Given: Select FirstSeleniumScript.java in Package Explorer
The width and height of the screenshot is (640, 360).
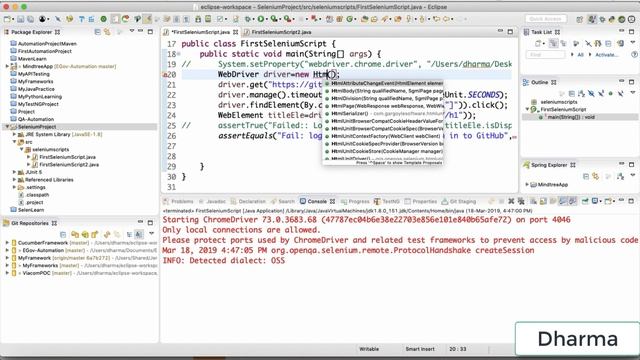Looking at the screenshot, I should [x=67, y=157].
